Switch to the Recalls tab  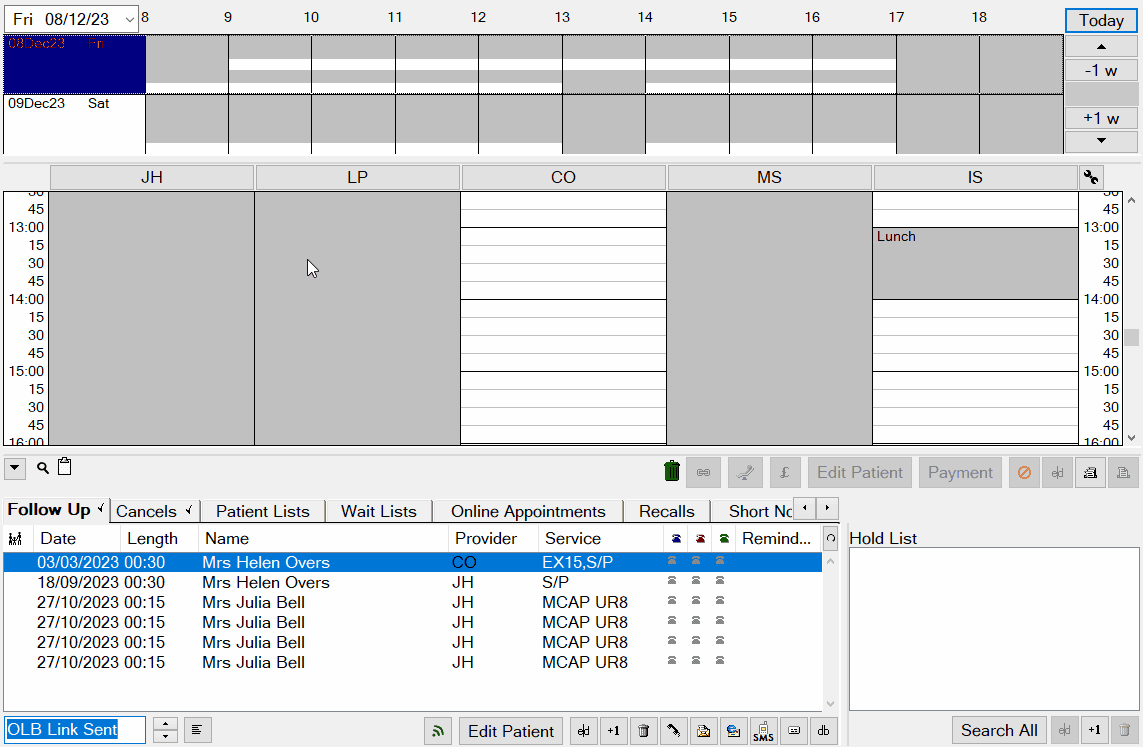666,511
